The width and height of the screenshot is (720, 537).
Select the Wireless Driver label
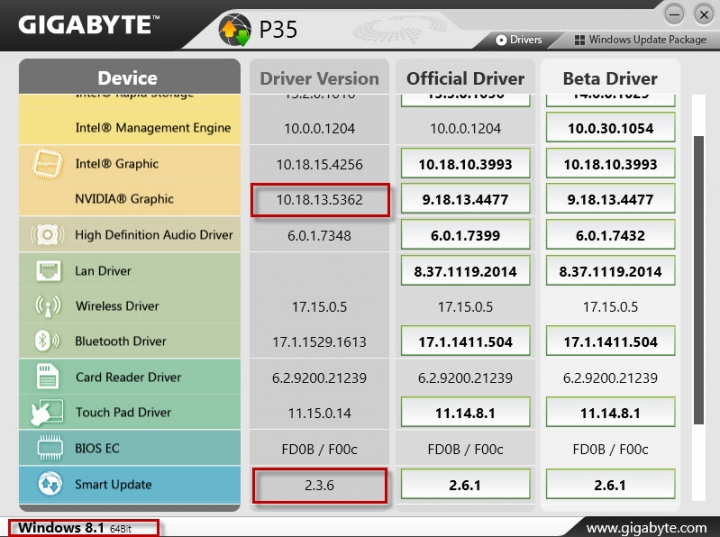pos(117,306)
